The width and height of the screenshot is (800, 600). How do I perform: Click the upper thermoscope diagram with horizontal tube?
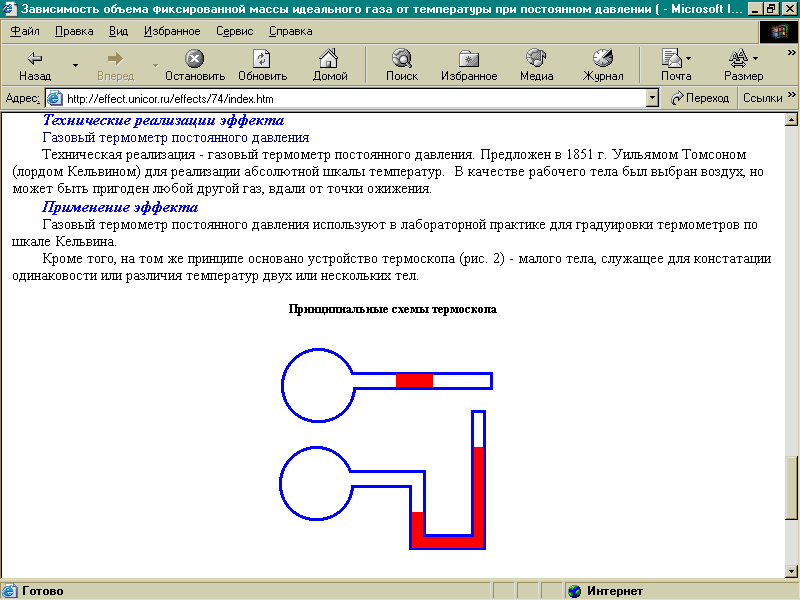(387, 385)
